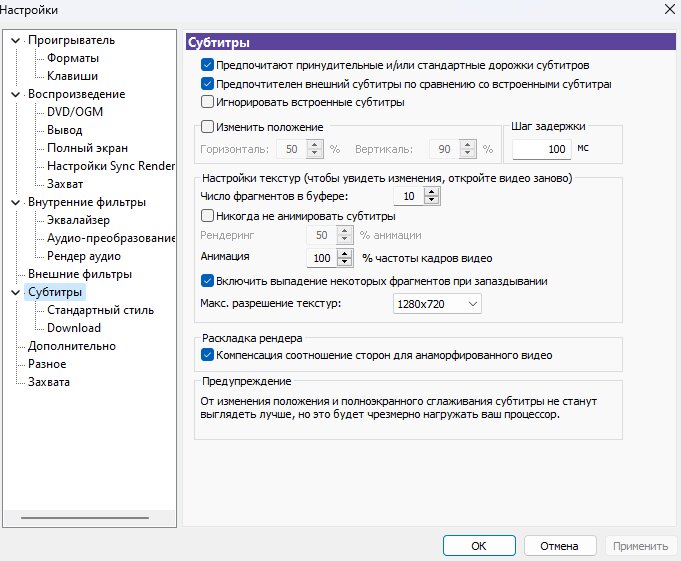Increase Вертикаль position spinner

point(467,145)
